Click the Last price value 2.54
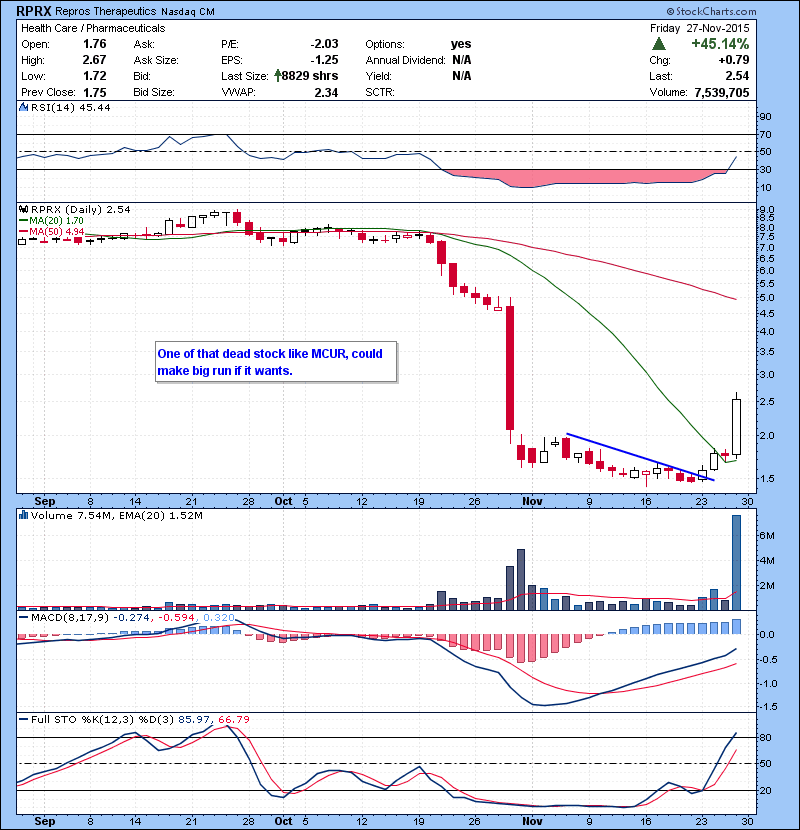Image resolution: width=800 pixels, height=830 pixels. 738,76
